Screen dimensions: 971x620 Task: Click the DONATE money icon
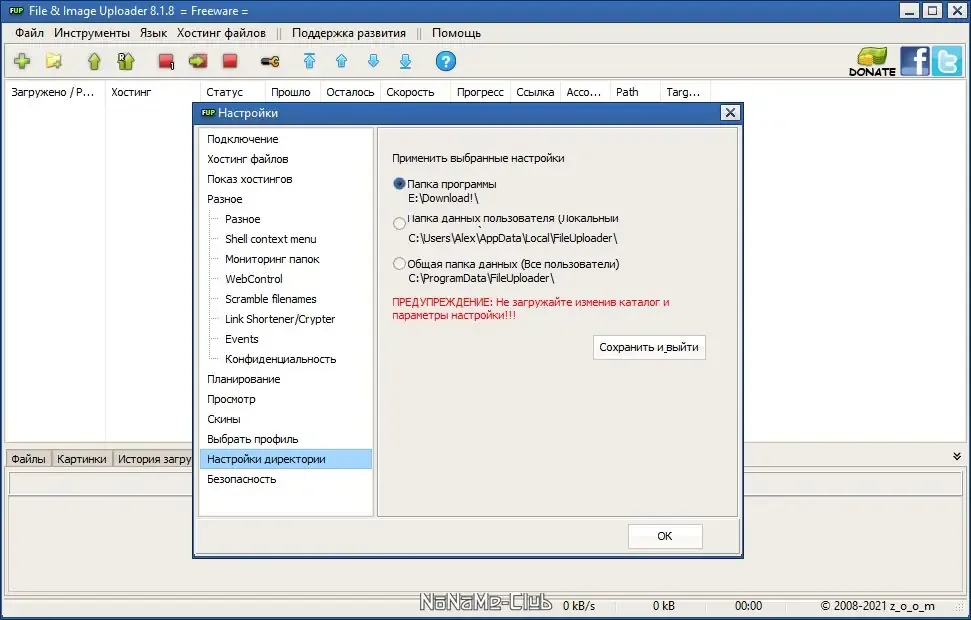coord(872,61)
